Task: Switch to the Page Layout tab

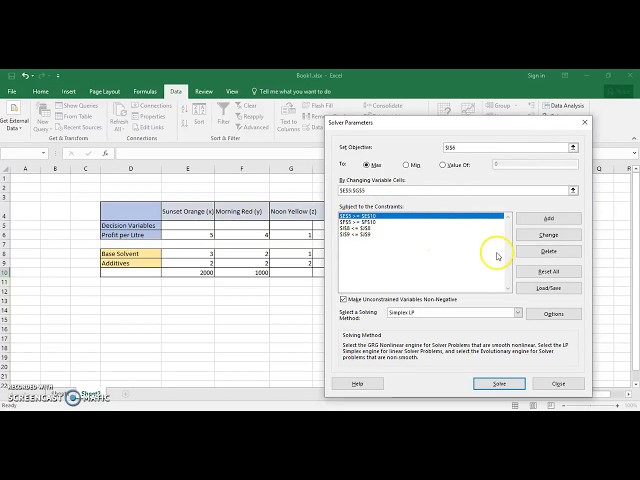Action: pyautogui.click(x=104, y=91)
